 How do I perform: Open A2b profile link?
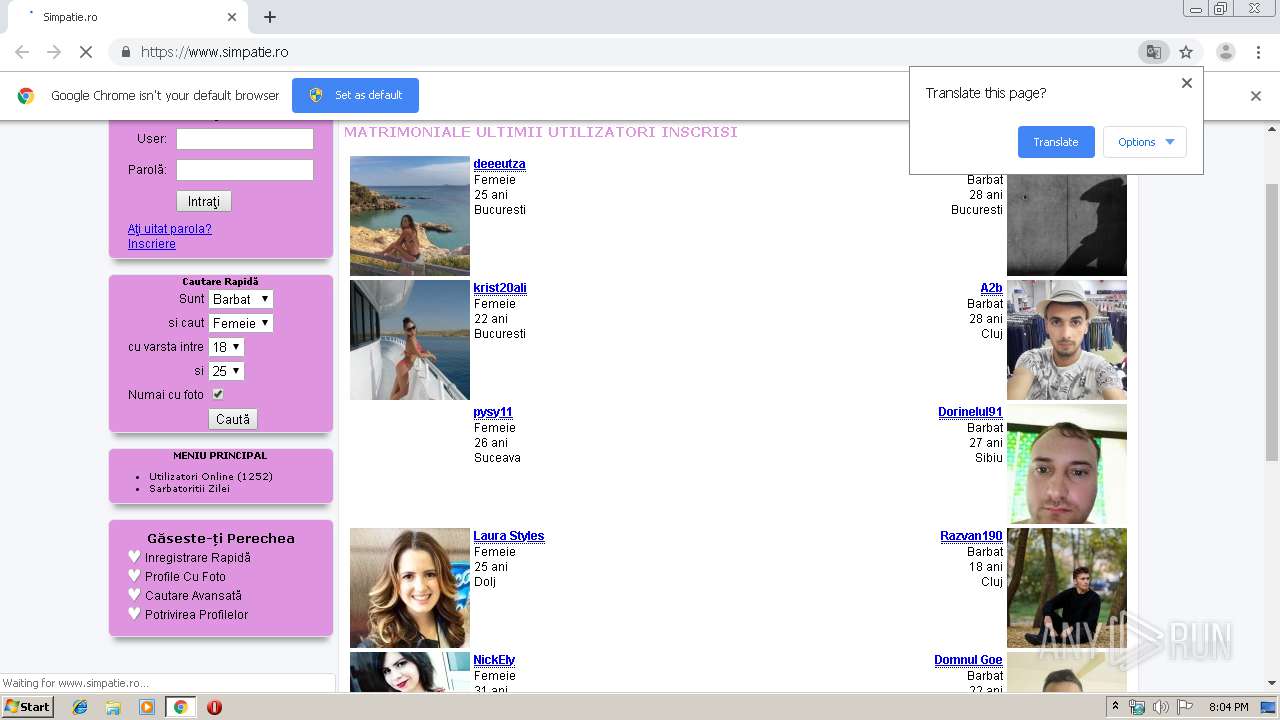[x=991, y=288]
